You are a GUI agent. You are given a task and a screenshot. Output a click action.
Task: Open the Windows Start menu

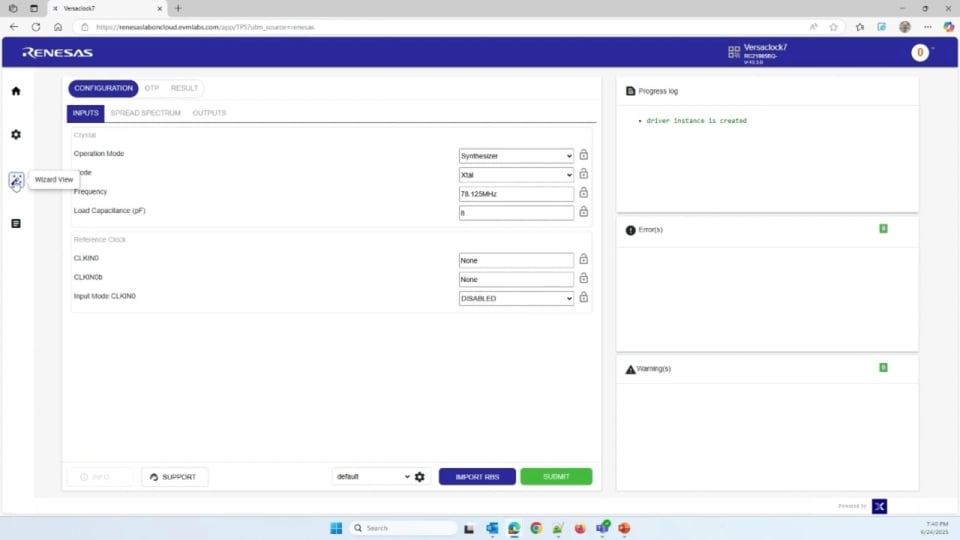[x=336, y=528]
